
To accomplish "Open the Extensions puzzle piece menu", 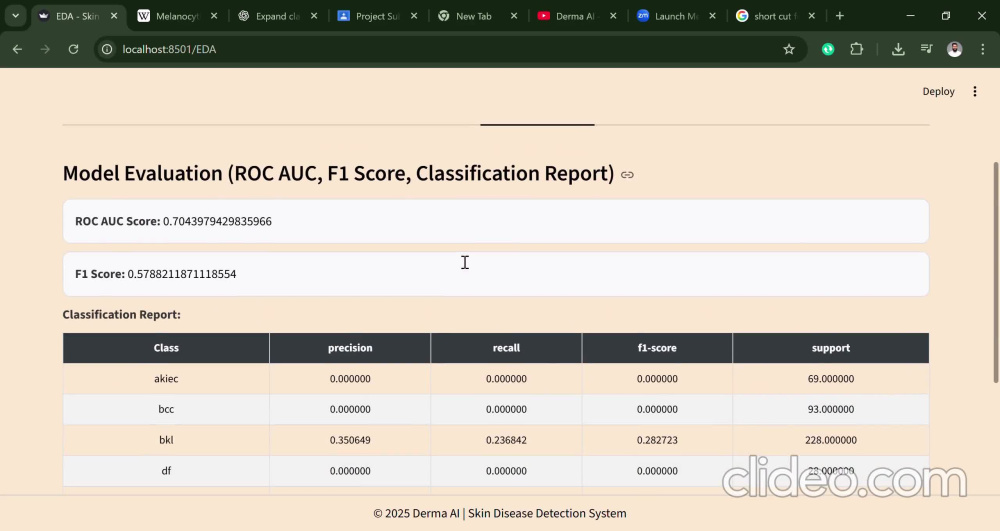I will click(857, 49).
